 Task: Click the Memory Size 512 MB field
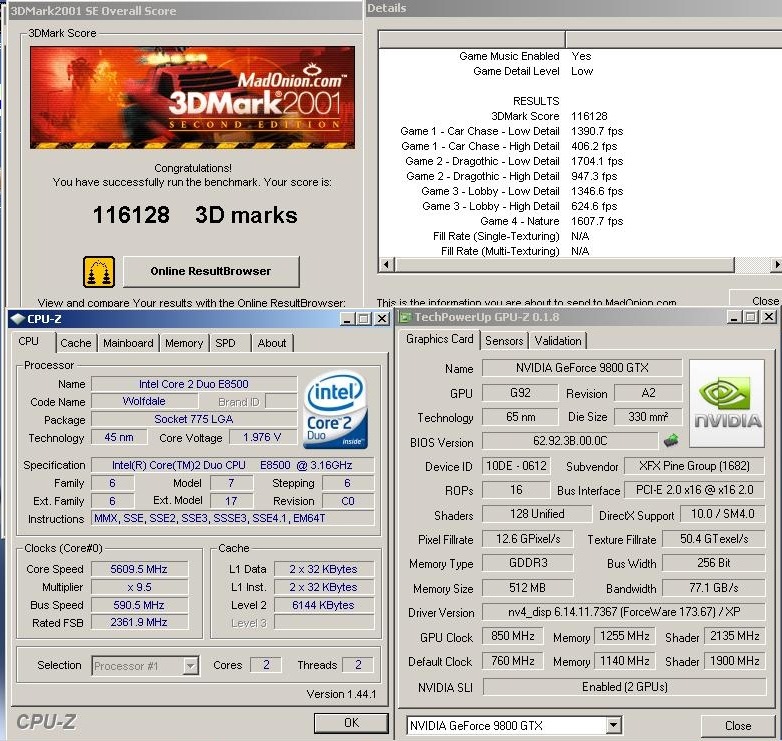click(528, 587)
